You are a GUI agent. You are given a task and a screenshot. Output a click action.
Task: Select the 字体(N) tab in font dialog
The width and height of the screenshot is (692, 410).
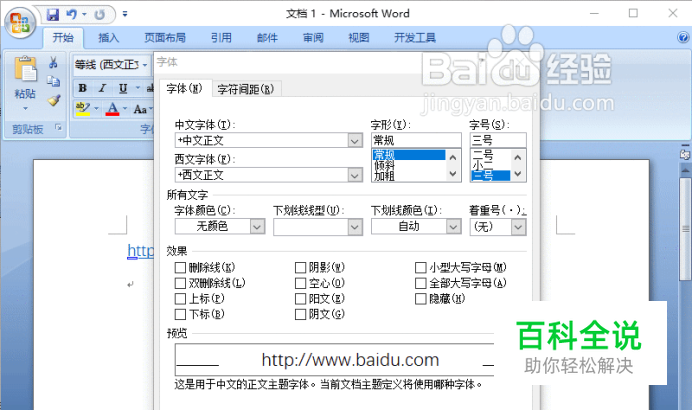coord(184,89)
